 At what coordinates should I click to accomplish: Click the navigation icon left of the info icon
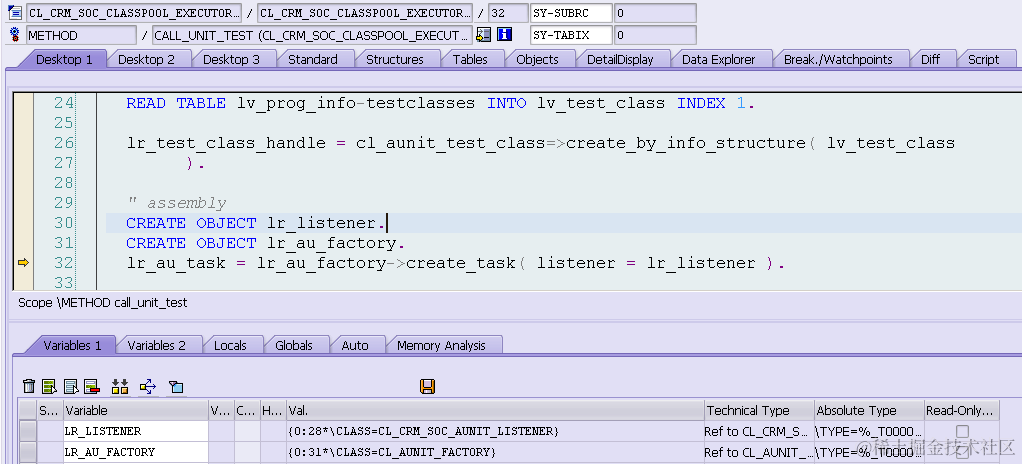click(484, 35)
